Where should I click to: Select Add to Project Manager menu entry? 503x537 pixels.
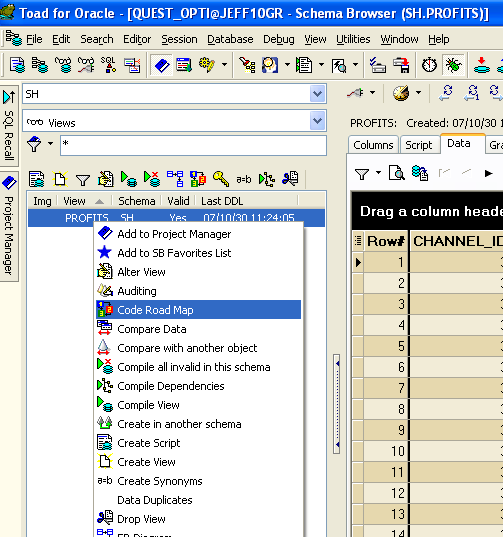pyautogui.click(x=199, y=234)
